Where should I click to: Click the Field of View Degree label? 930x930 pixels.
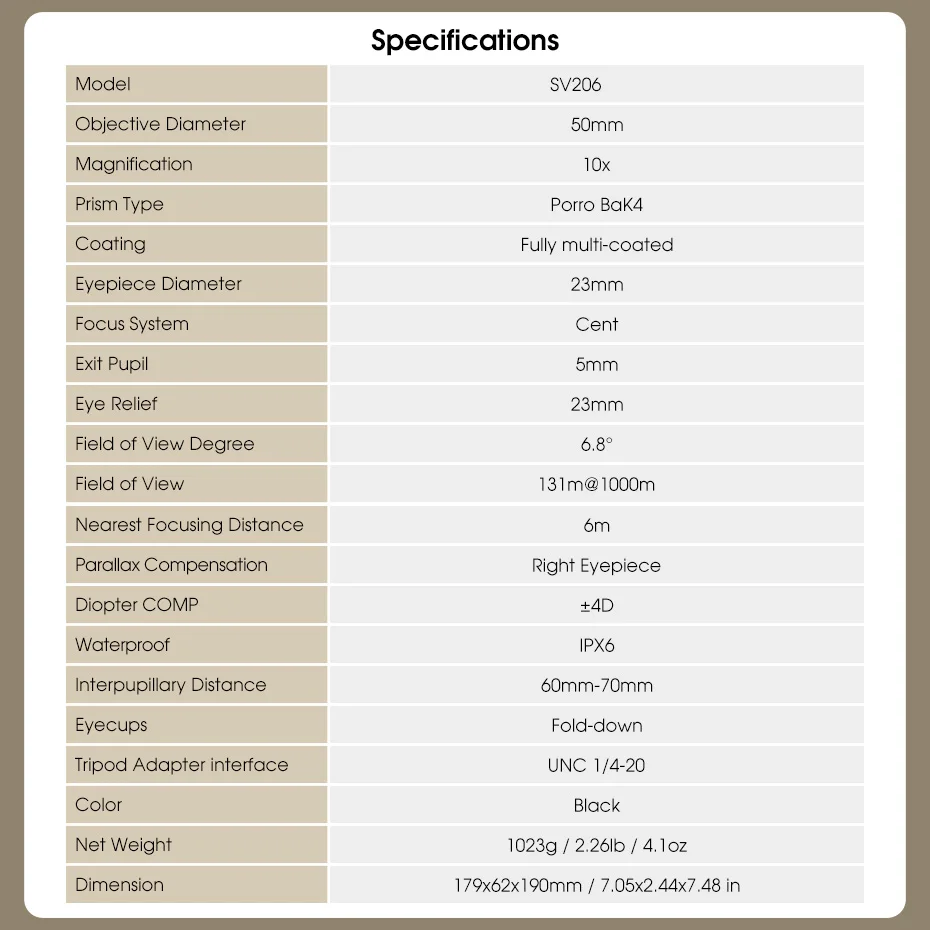(x=165, y=444)
